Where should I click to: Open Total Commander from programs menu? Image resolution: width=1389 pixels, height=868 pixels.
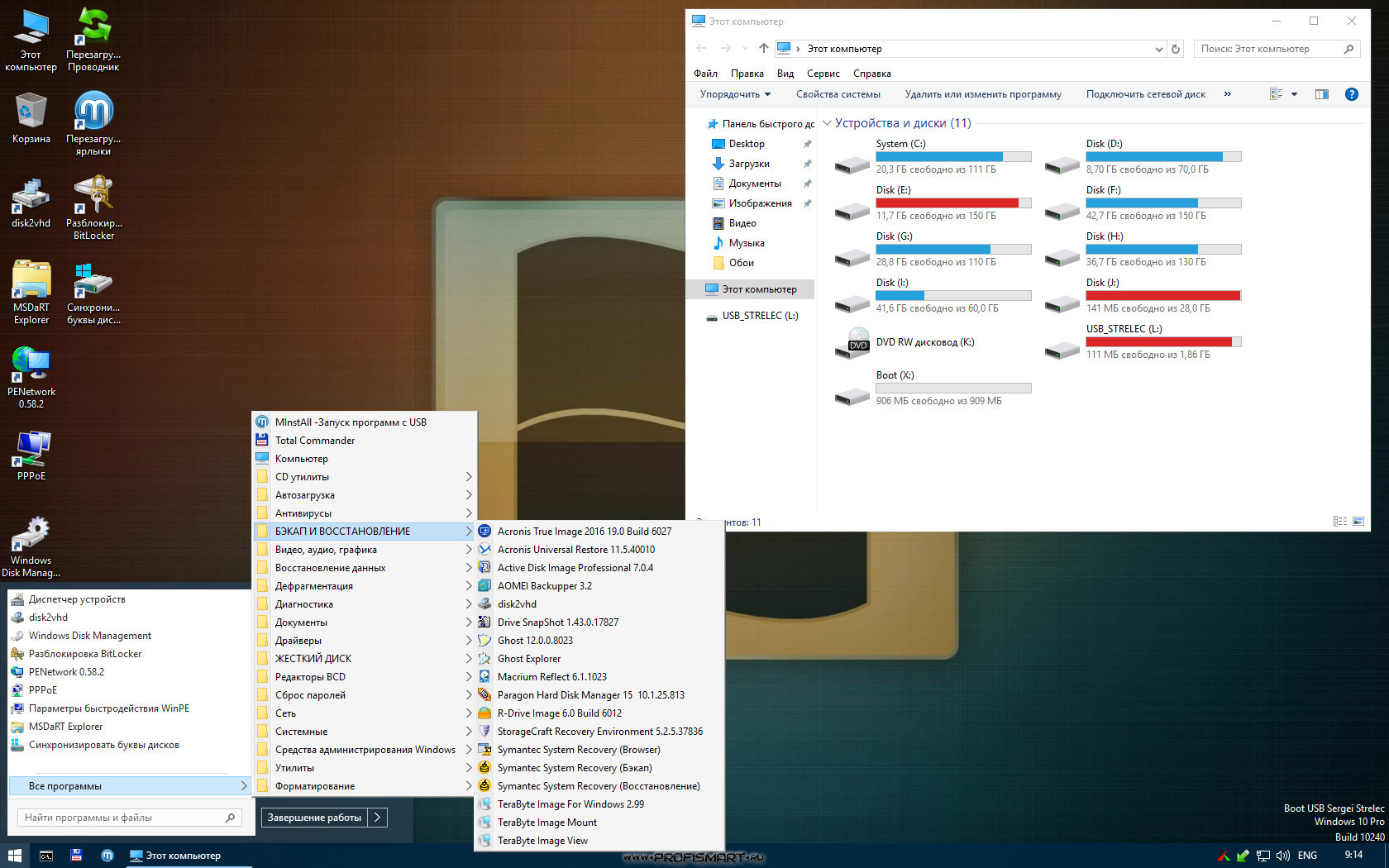(365, 441)
